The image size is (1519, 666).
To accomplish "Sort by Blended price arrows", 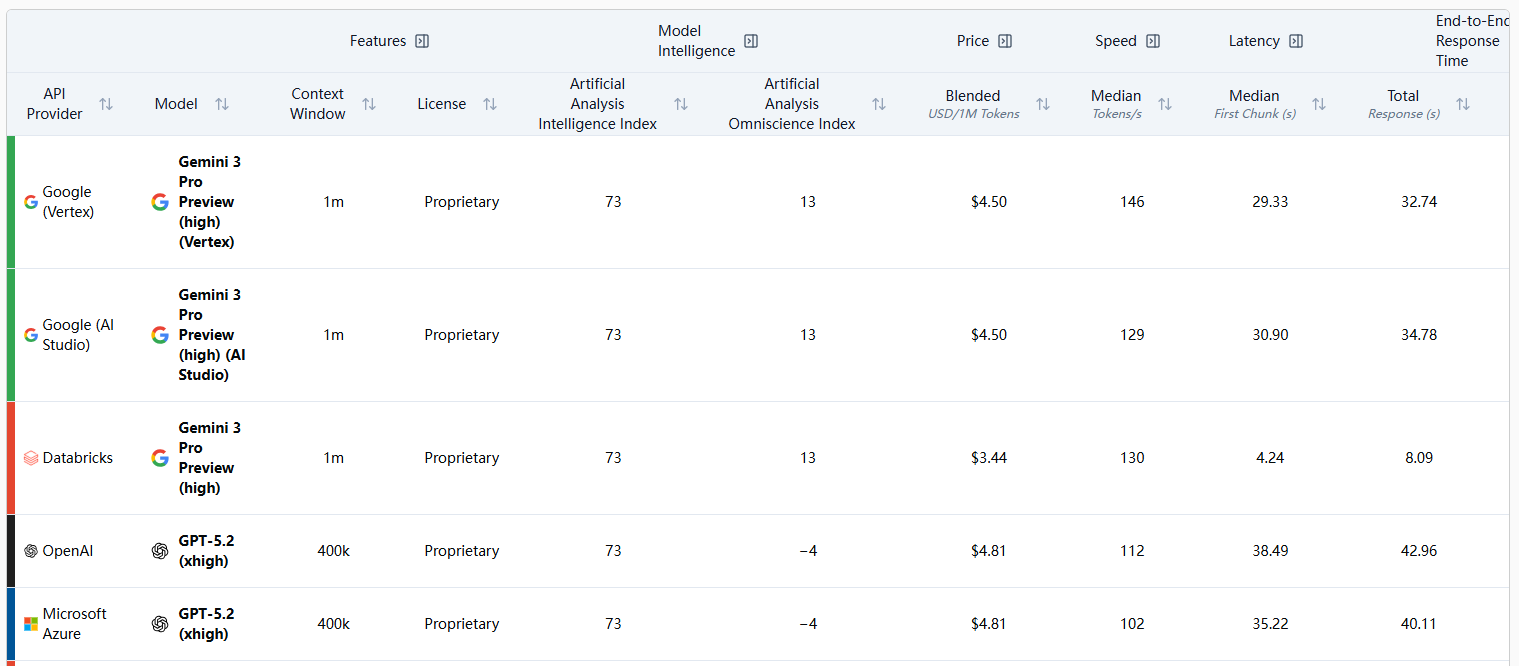I will [1043, 104].
